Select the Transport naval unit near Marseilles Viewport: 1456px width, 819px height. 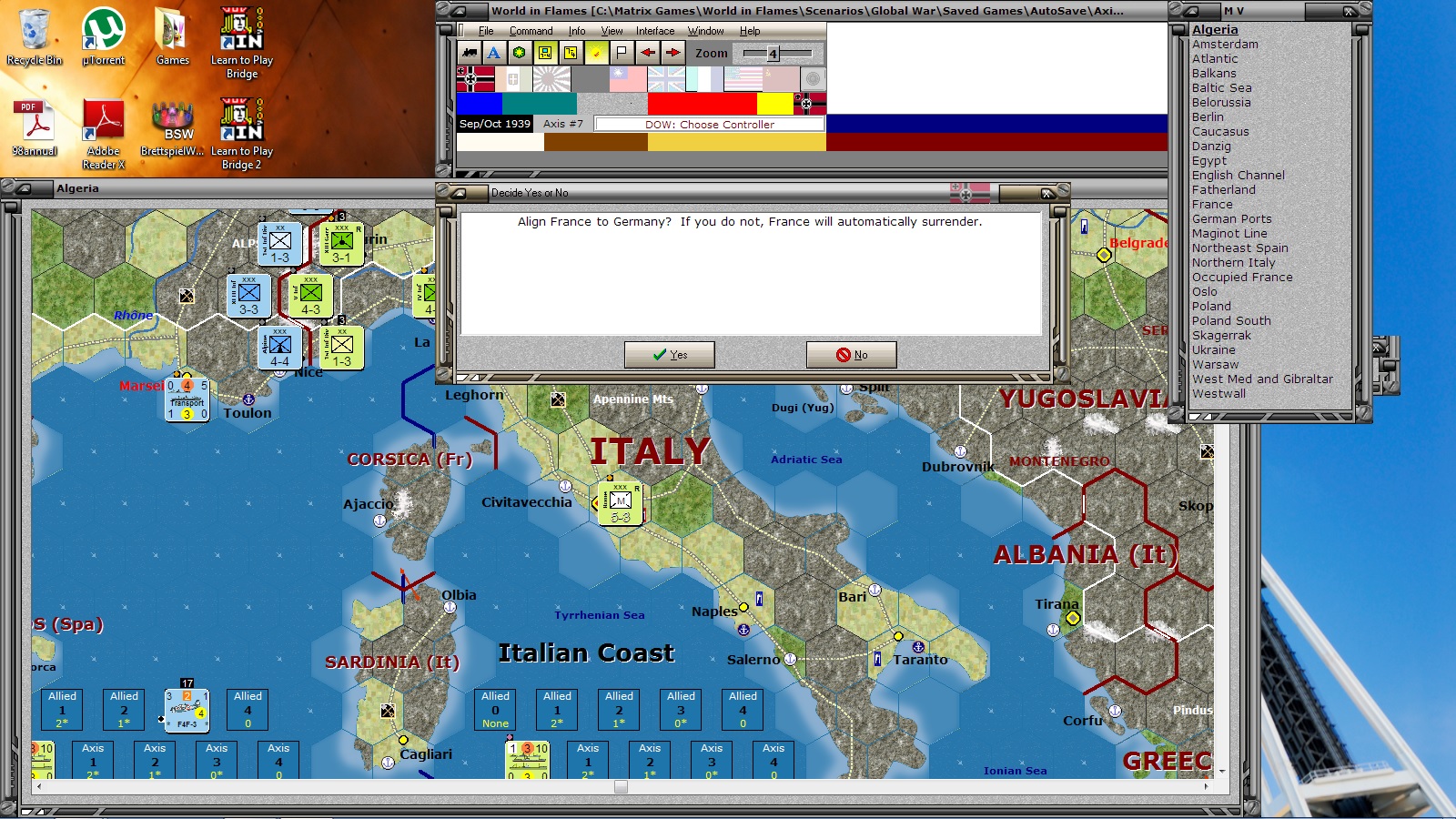coord(187,399)
